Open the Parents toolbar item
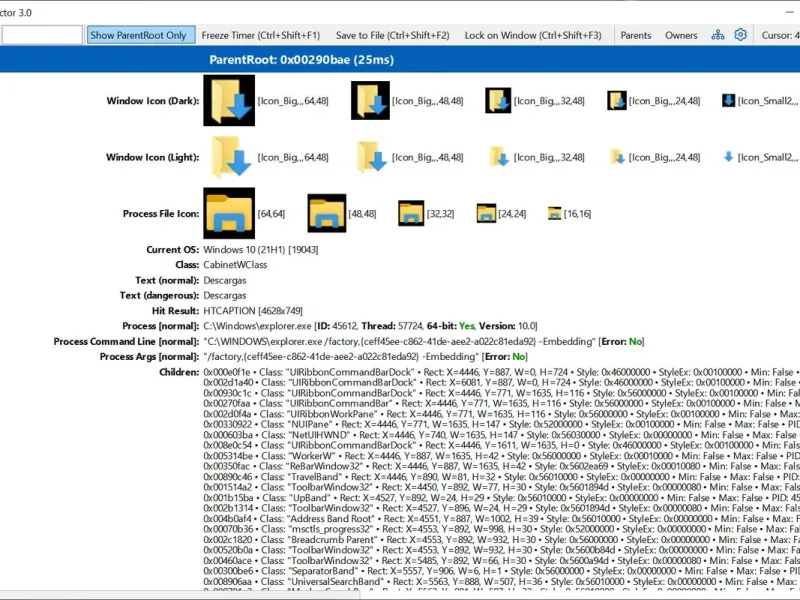The height and width of the screenshot is (600, 800). click(636, 35)
